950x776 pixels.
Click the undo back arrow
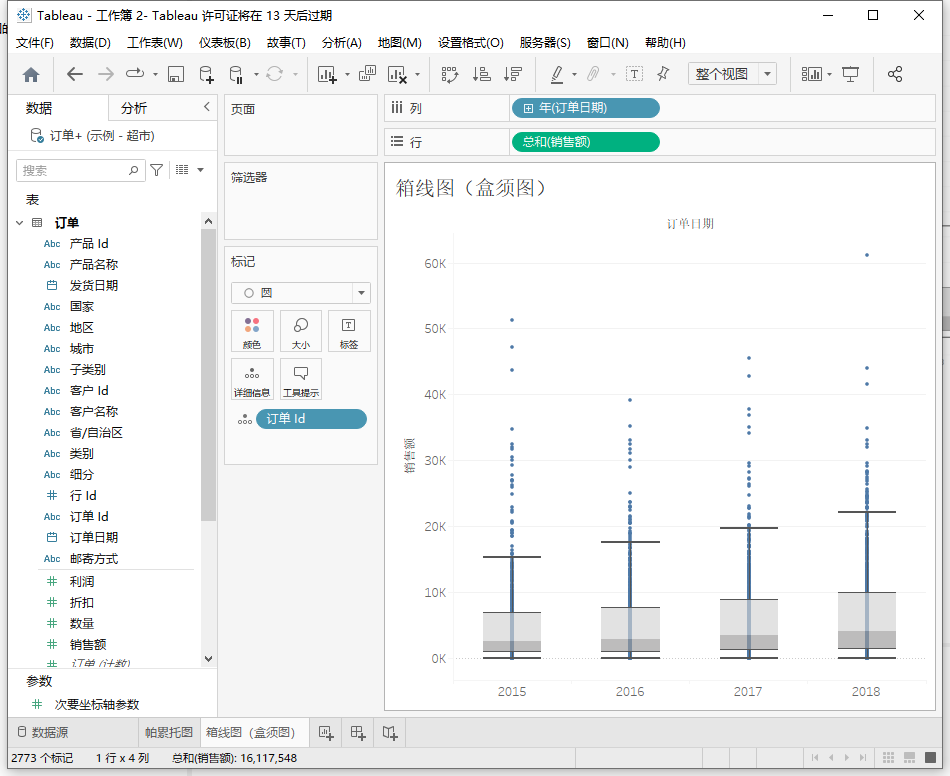[x=75, y=74]
